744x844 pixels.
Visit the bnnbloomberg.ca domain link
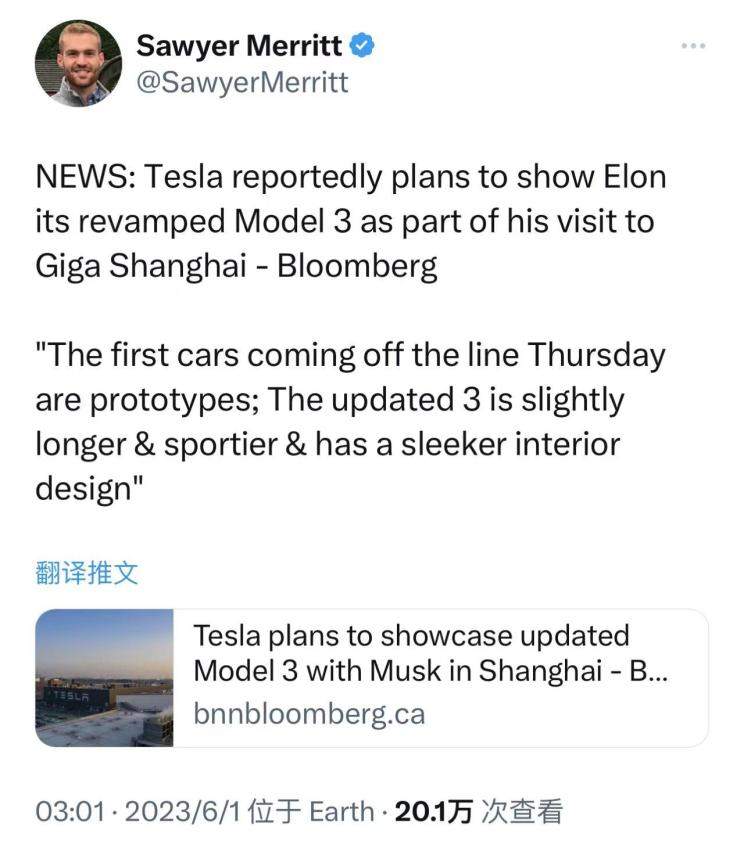[x=309, y=714]
